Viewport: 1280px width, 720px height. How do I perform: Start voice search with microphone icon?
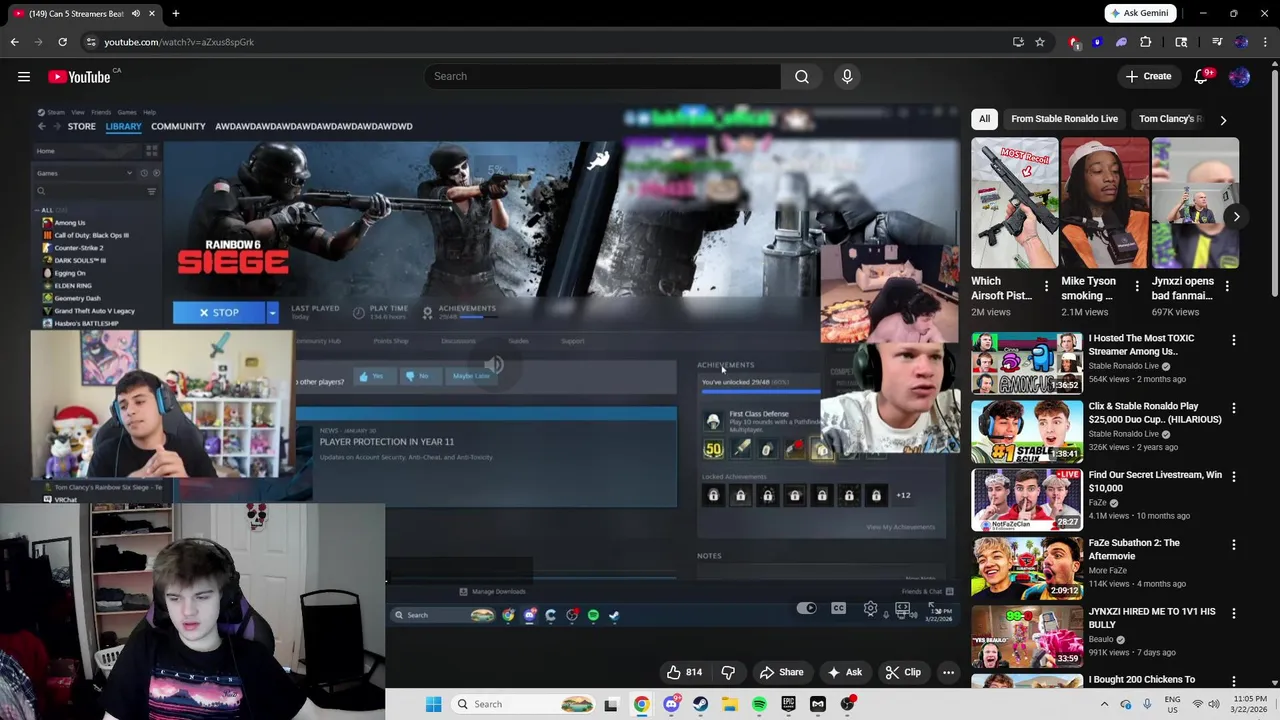point(847,76)
